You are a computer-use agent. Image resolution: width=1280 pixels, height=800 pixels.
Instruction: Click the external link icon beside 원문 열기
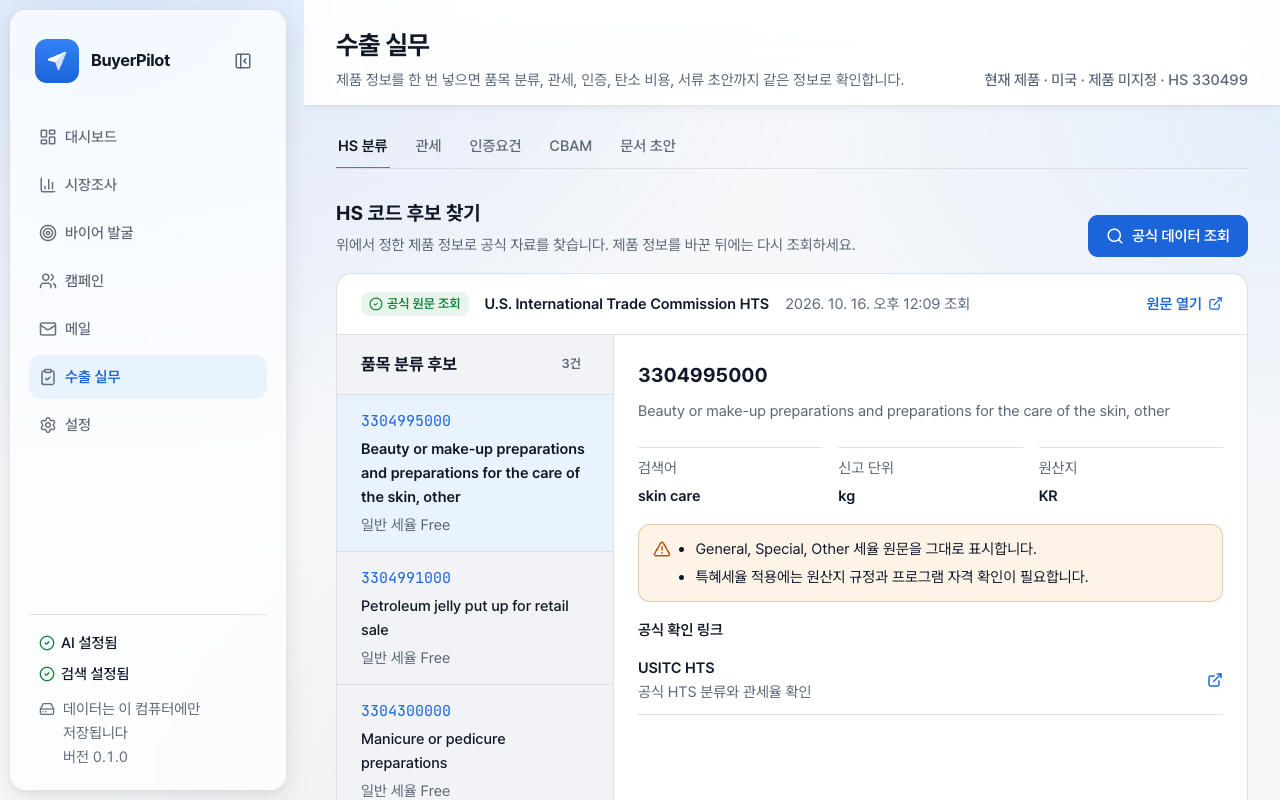coord(1216,304)
